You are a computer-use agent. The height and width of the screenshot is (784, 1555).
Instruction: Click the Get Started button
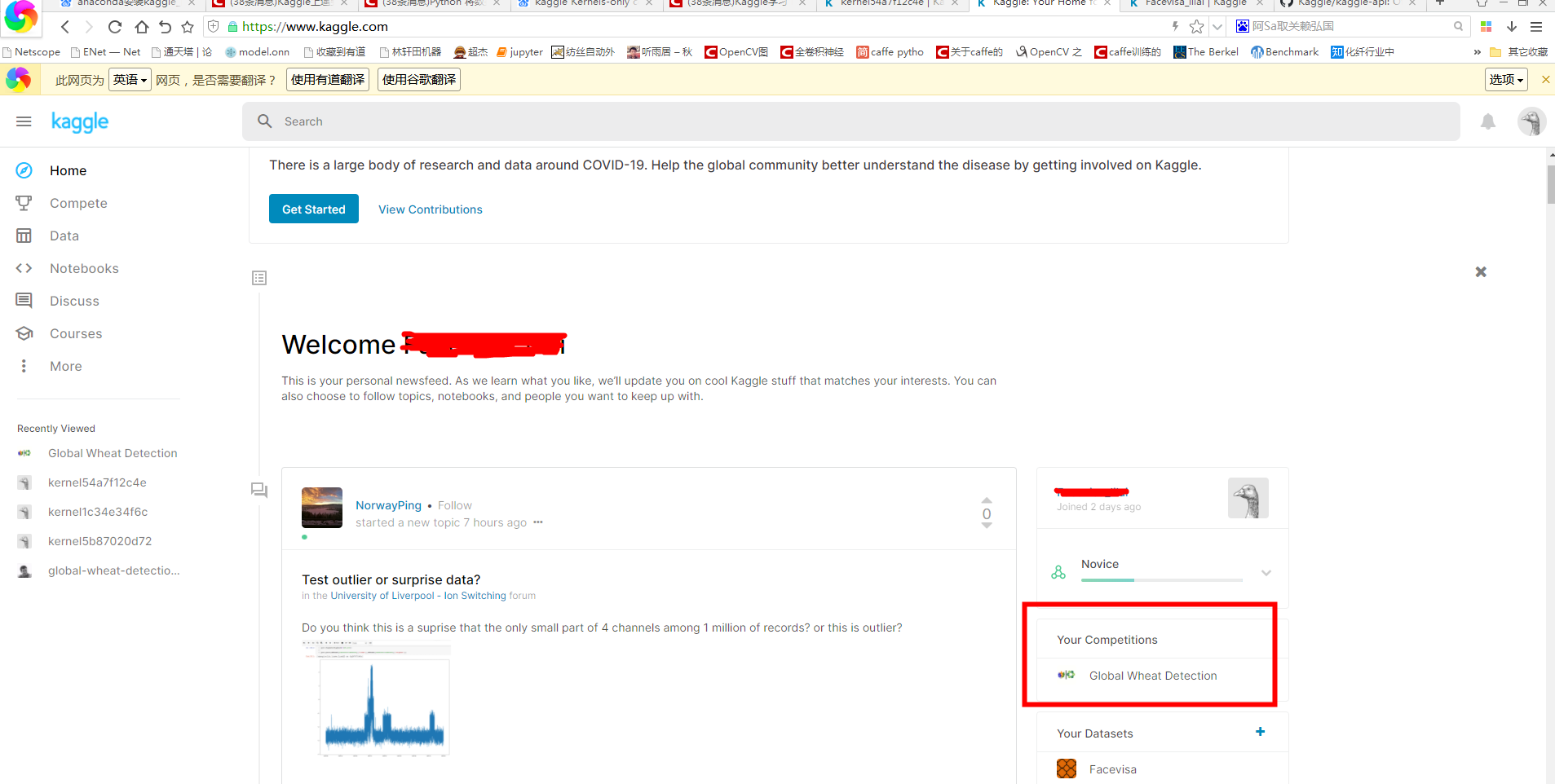pyautogui.click(x=313, y=209)
